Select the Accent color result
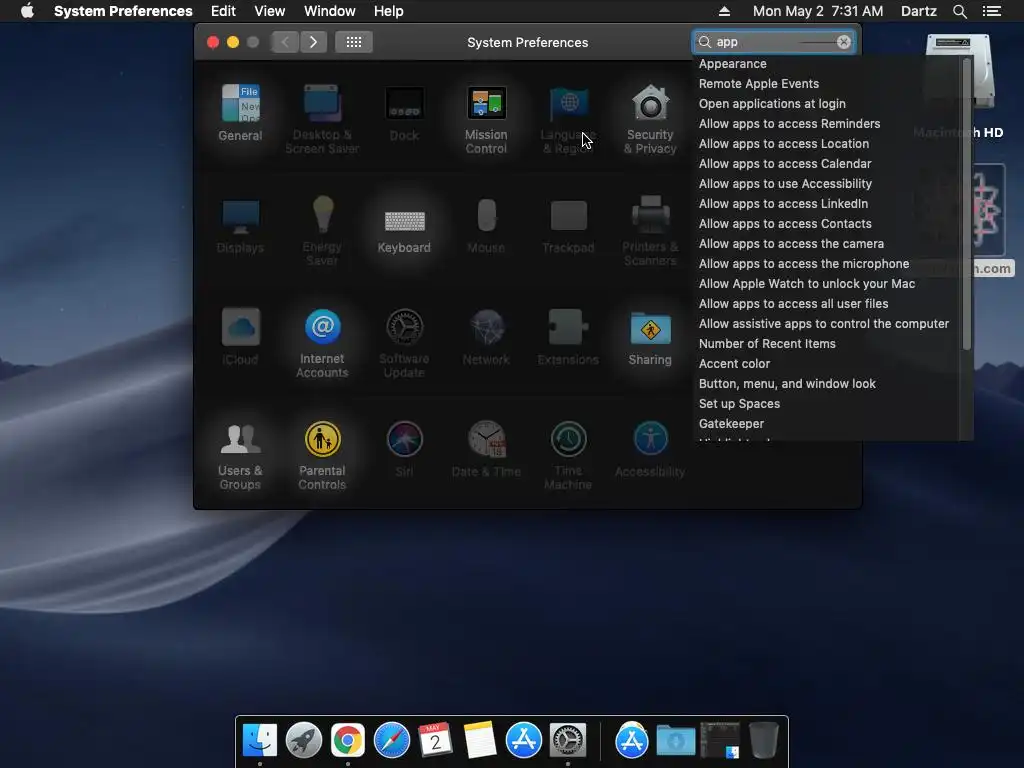This screenshot has width=1024, height=768. click(734, 364)
